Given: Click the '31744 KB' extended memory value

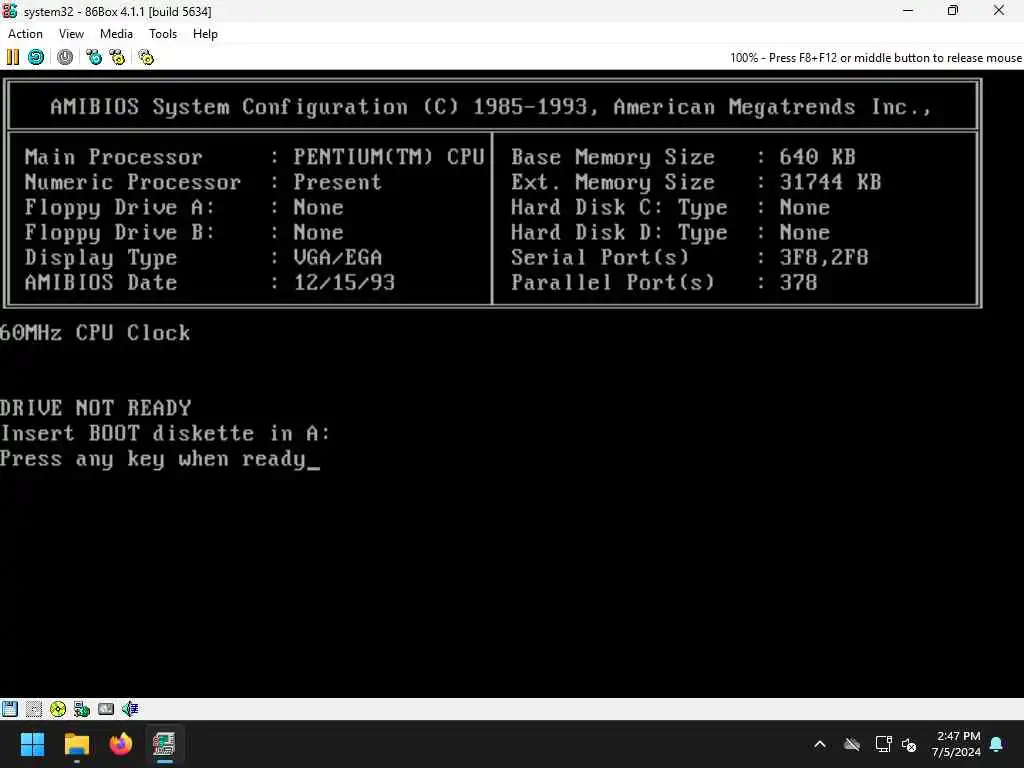Looking at the screenshot, I should tap(830, 182).
